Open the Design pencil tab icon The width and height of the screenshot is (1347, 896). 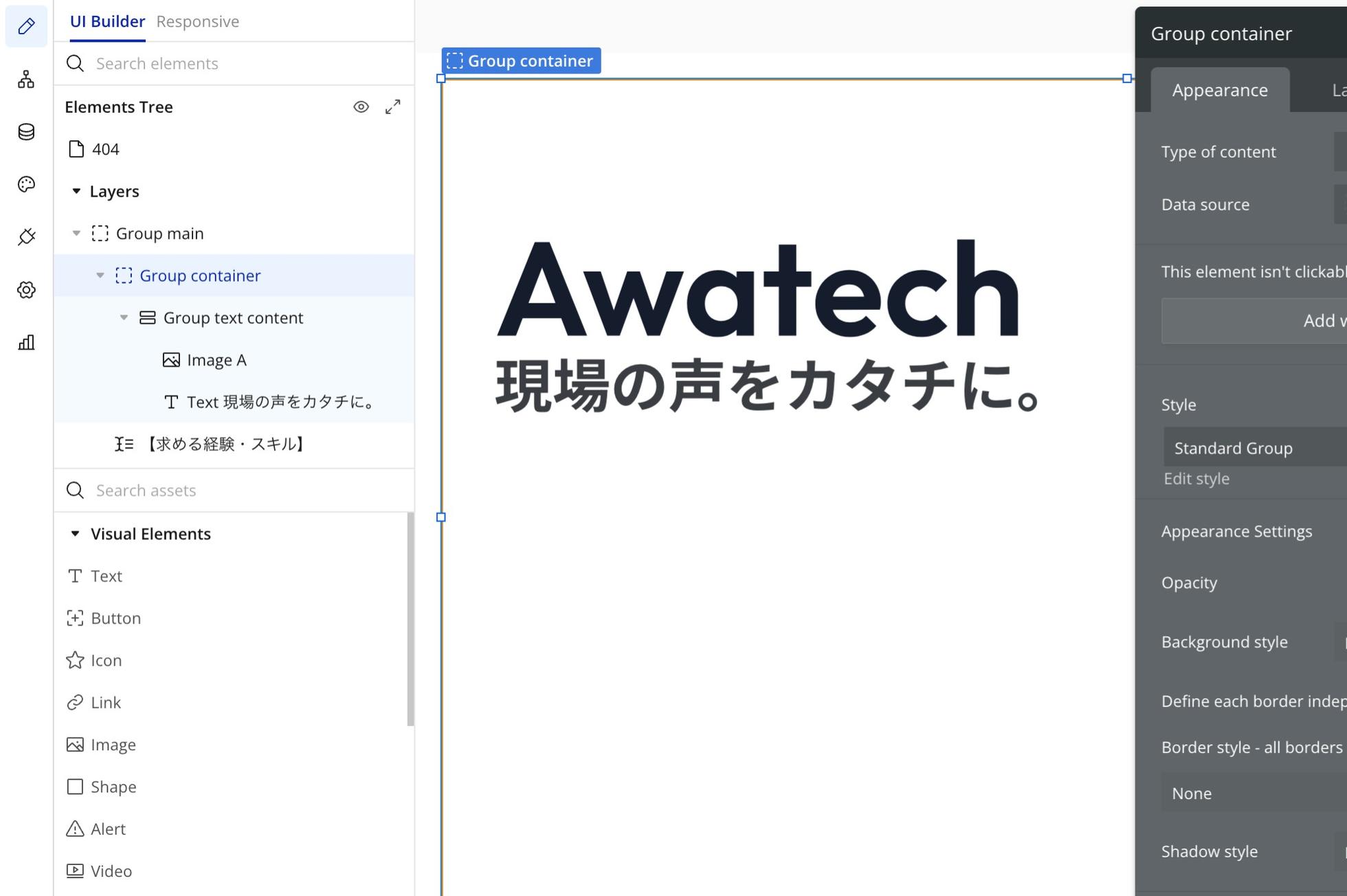click(x=26, y=26)
